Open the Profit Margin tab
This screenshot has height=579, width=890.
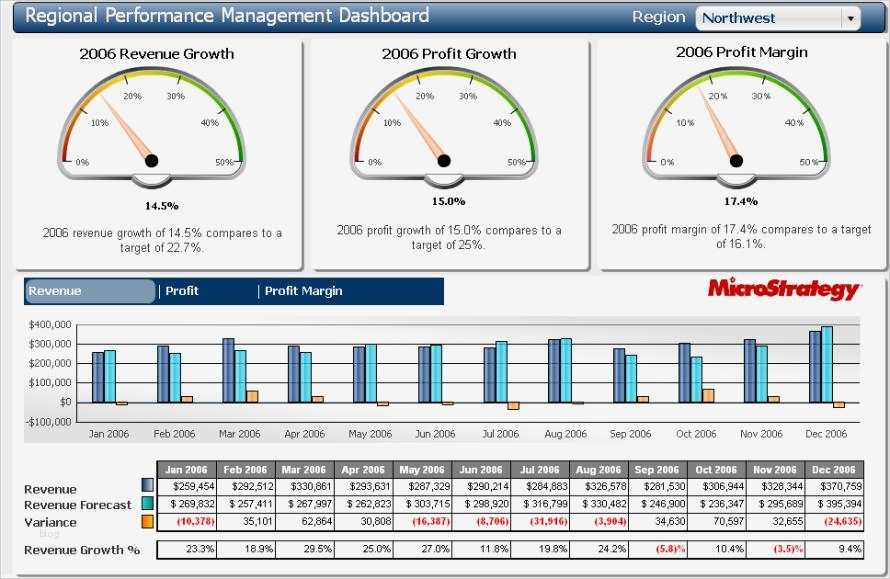pos(304,291)
